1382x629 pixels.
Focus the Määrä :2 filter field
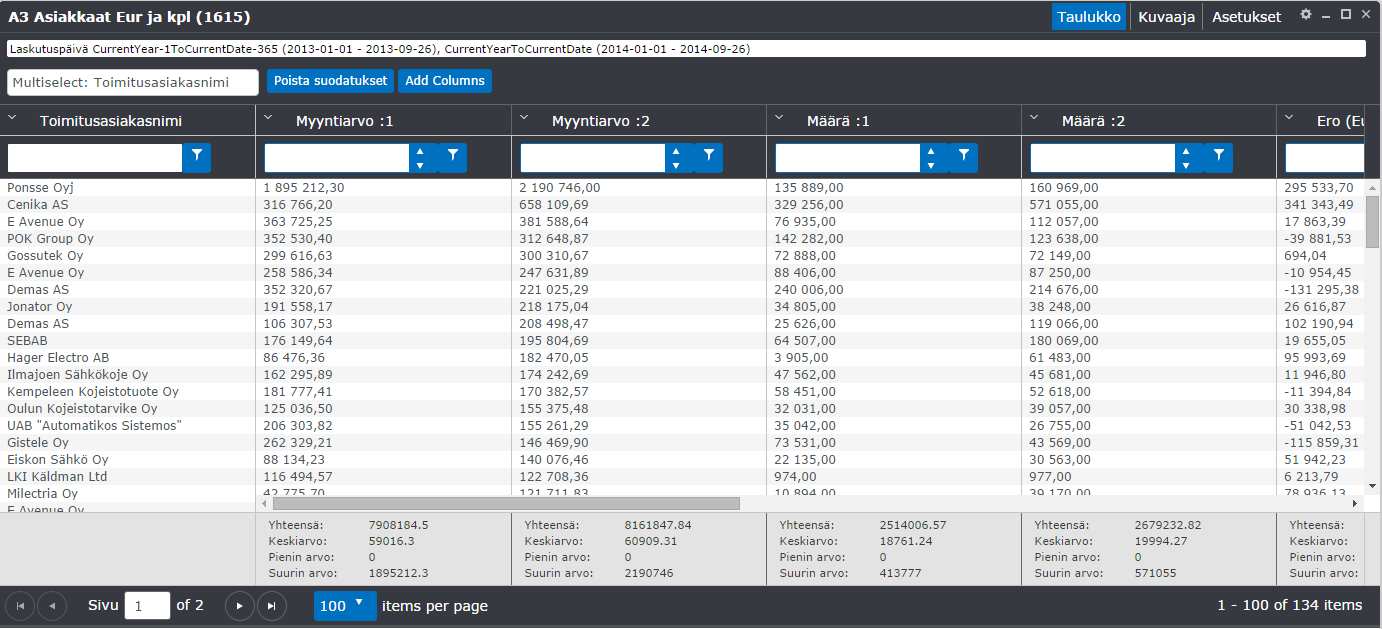click(1103, 157)
